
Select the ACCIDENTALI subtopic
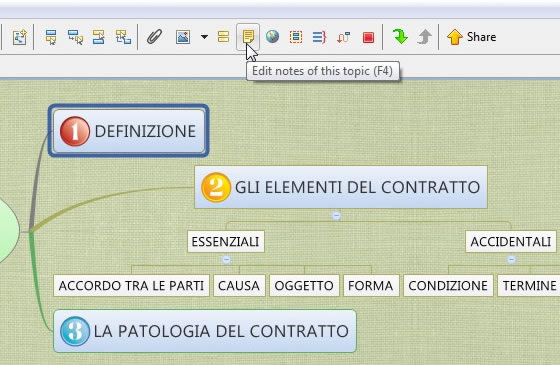[x=511, y=242]
